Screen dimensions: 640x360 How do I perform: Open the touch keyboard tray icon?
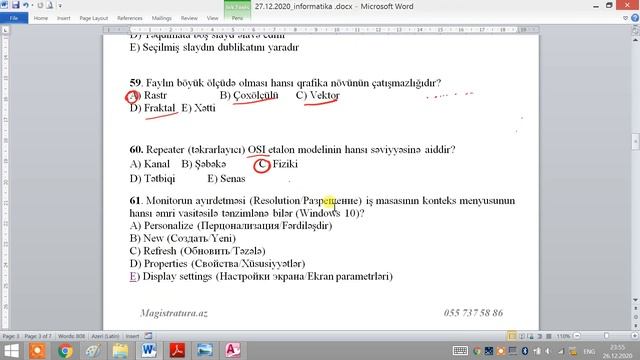[x=460, y=351]
